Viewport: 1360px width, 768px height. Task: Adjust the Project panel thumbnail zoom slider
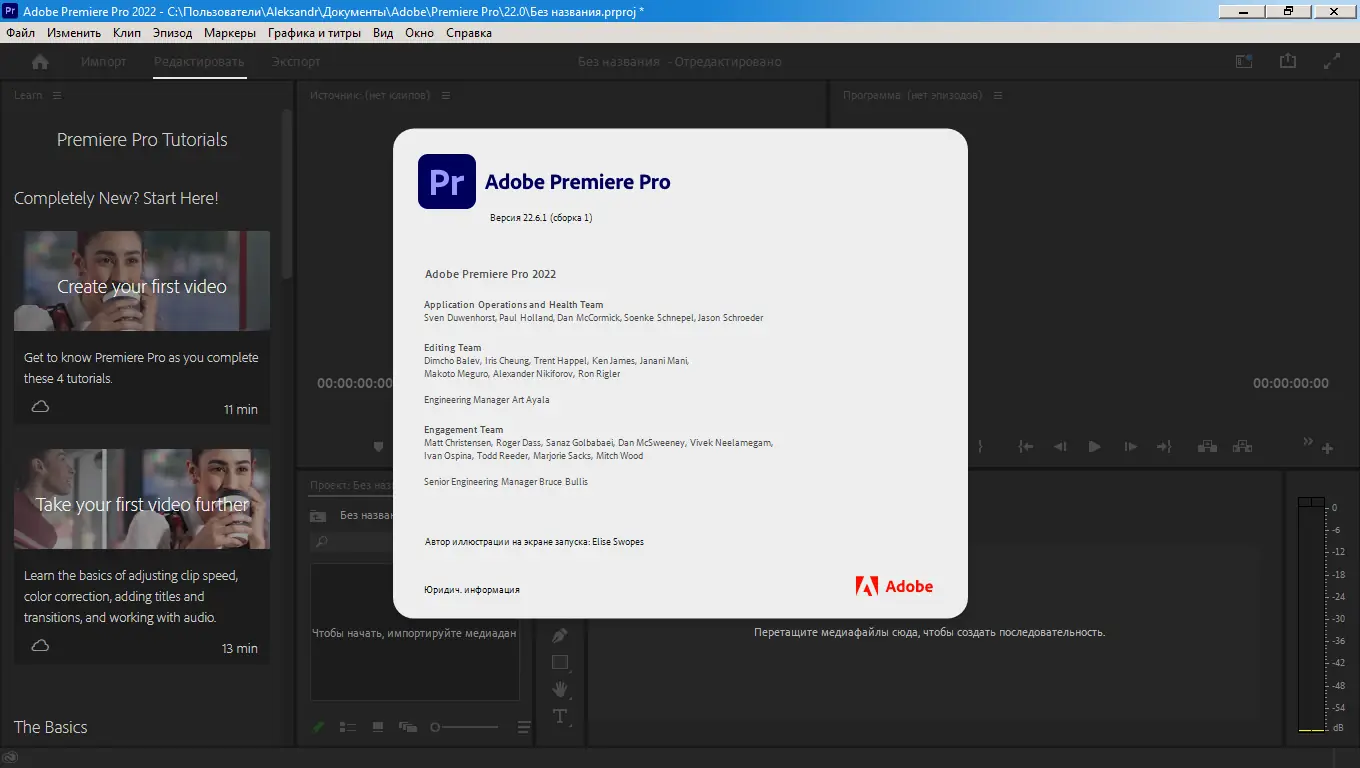(464, 727)
